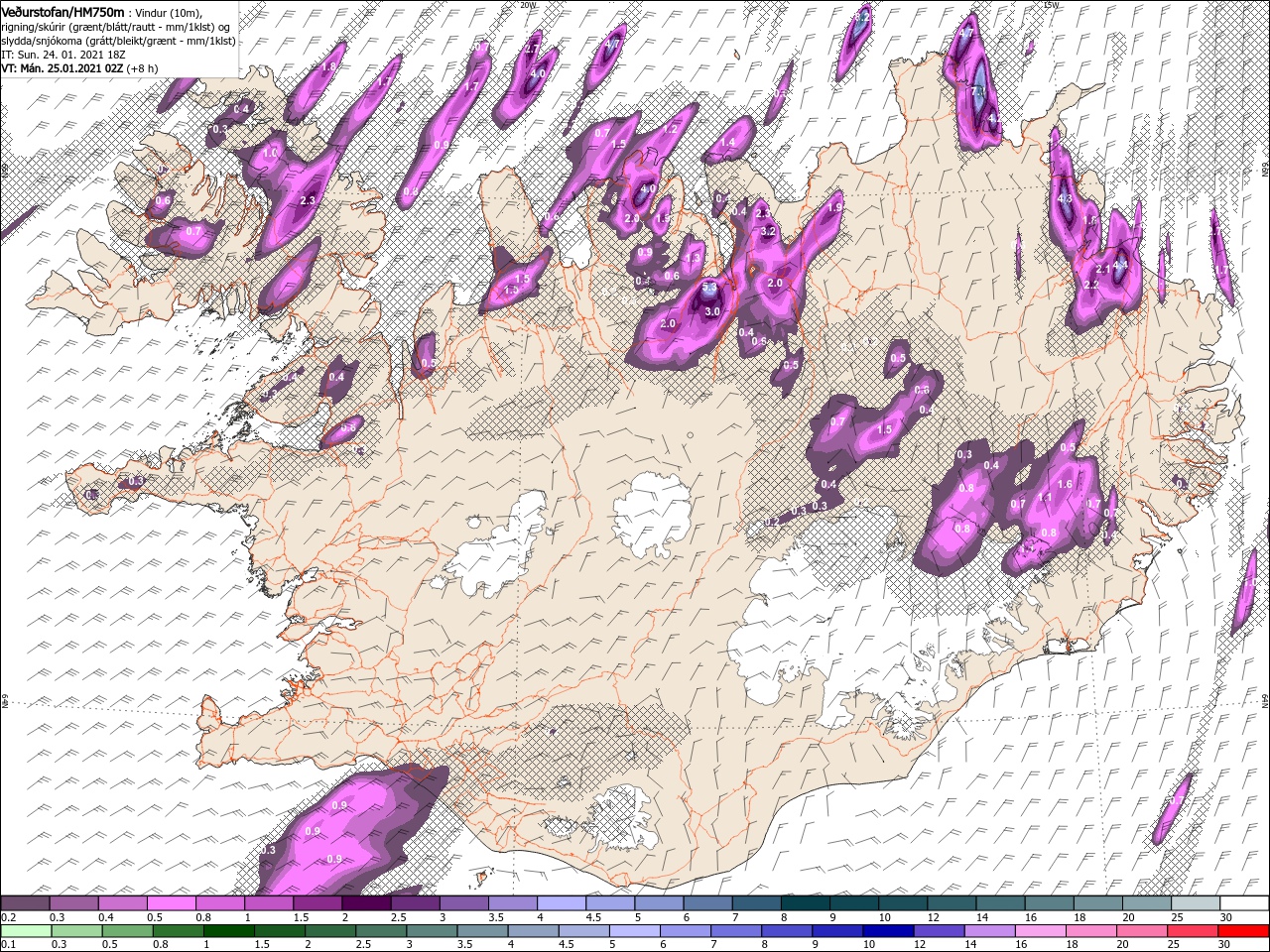Click the upper snow scale swatch starting at 1
This screenshot has height=952, width=1270.
coord(268,903)
